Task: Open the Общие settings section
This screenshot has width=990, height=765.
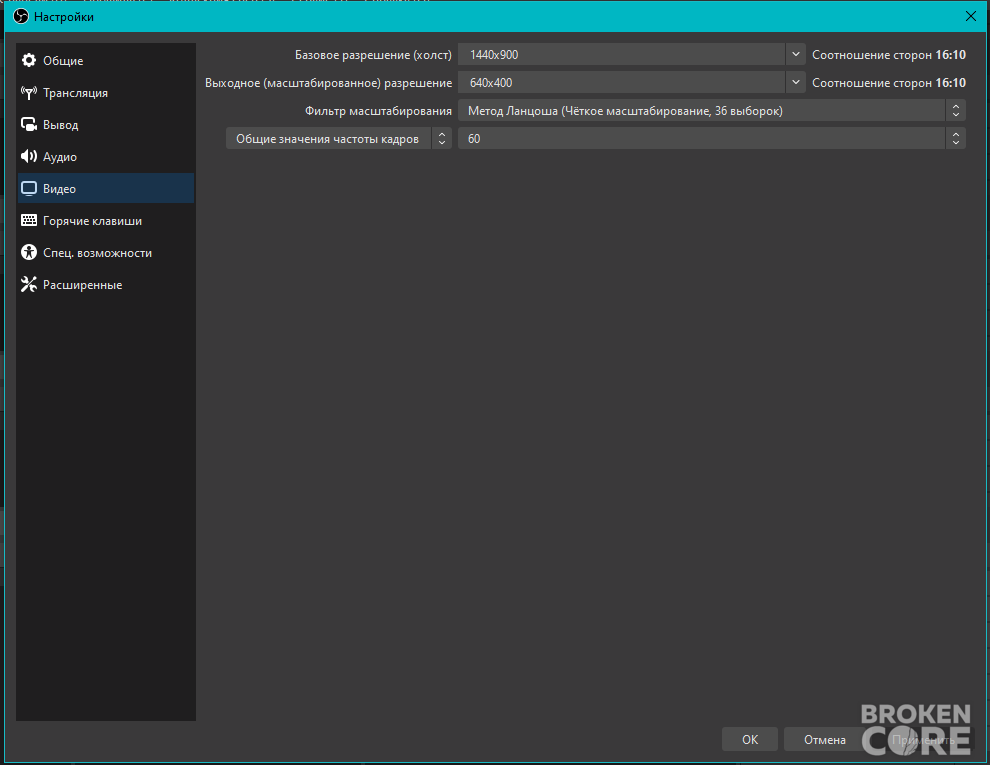Action: (106, 61)
